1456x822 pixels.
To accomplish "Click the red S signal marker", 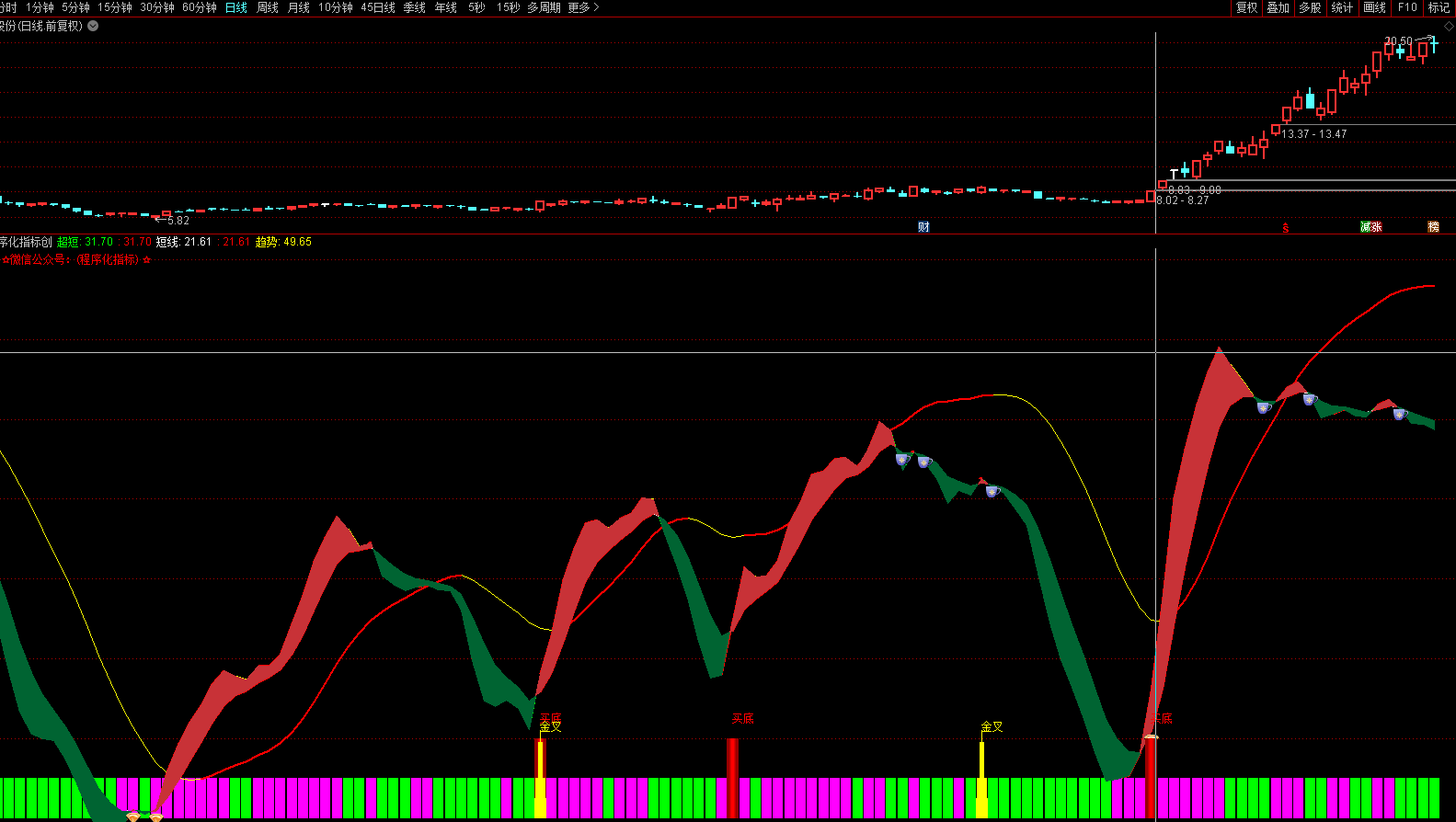I will 1286,228.
